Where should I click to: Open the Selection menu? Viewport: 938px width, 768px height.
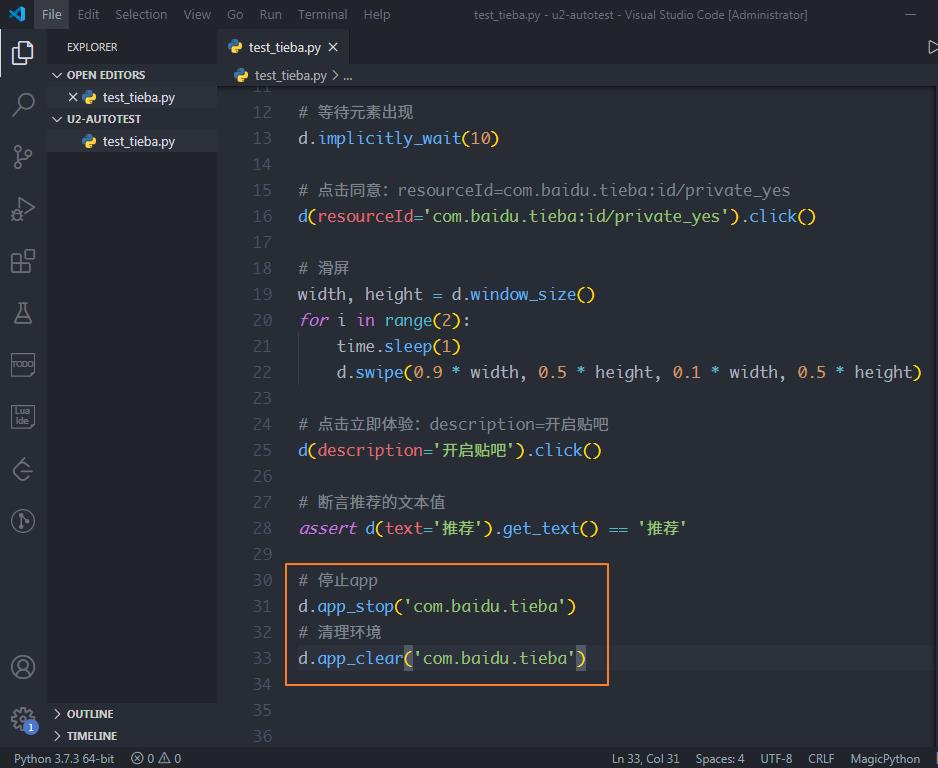pyautogui.click(x=141, y=14)
